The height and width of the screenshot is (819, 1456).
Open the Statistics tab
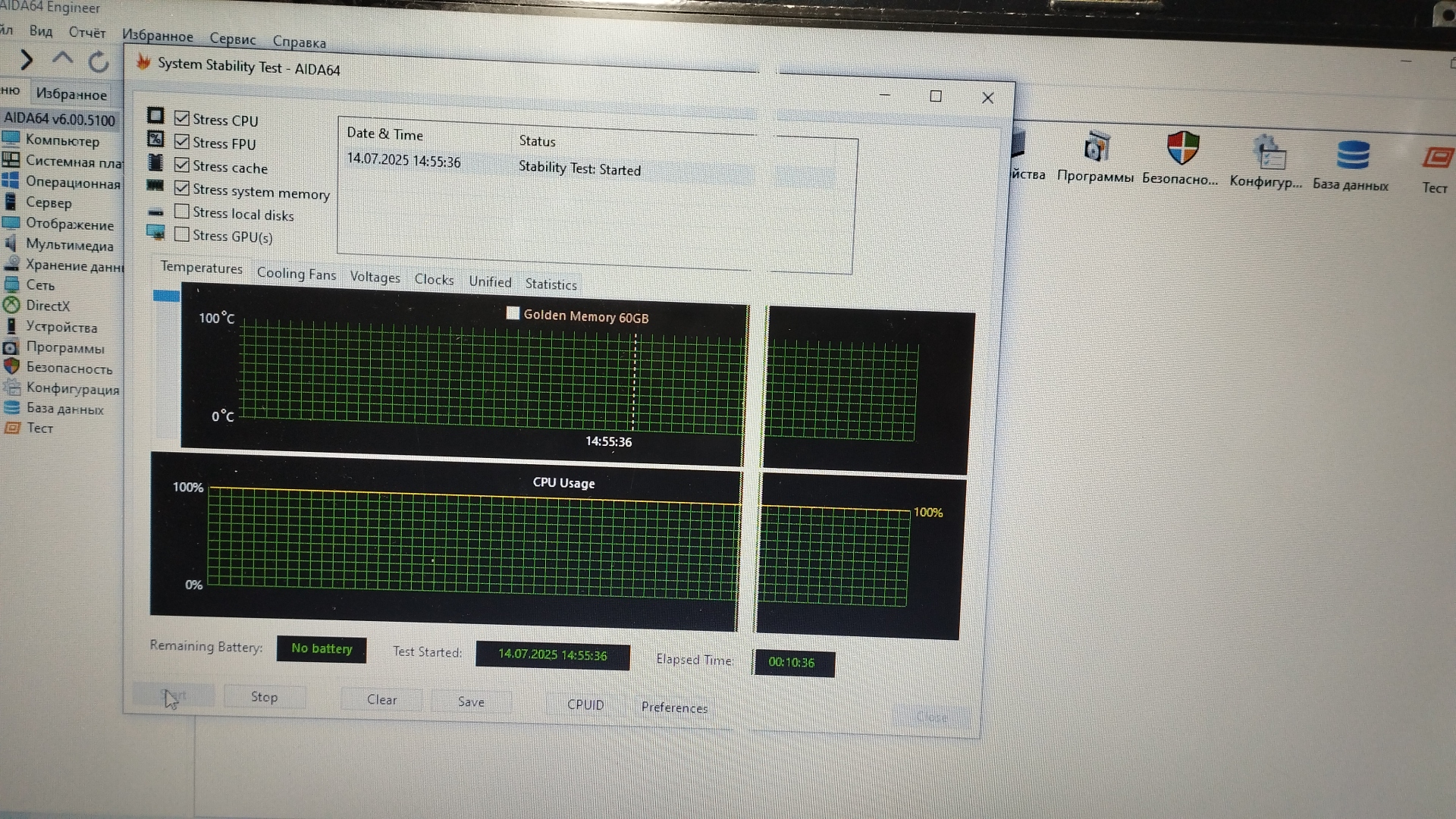click(x=551, y=284)
